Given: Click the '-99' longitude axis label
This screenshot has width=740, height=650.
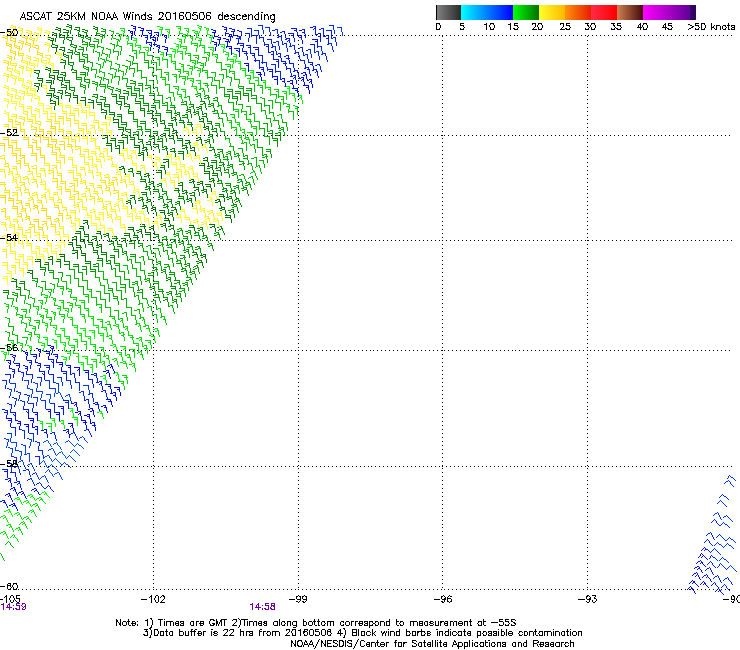Looking at the screenshot, I should point(298,599).
